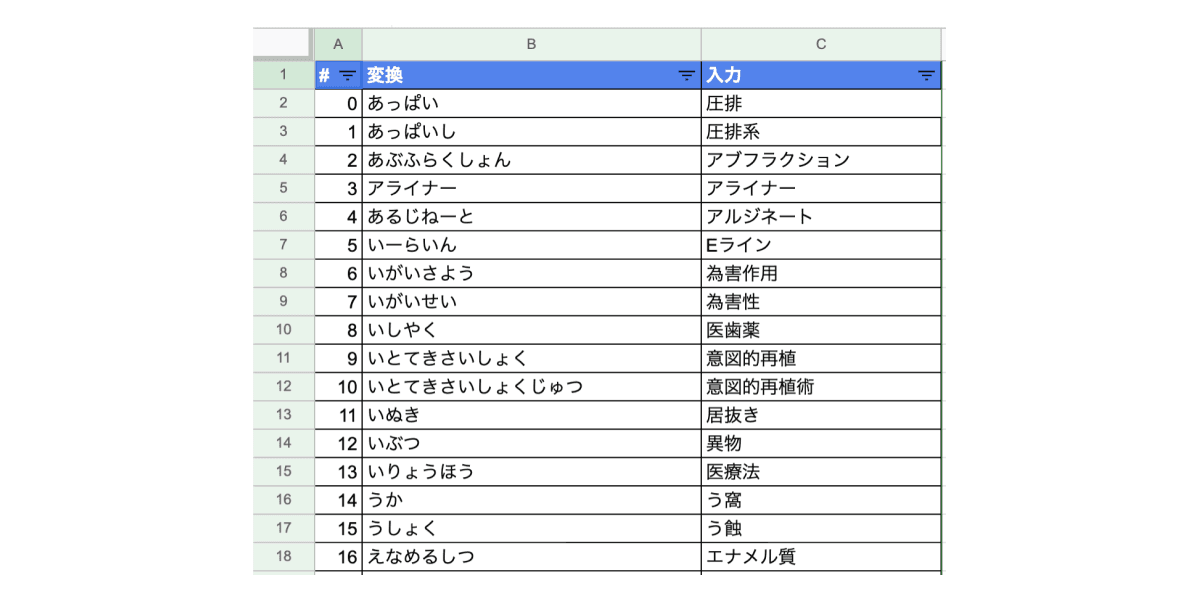Select cell あっぱい
Screen dimensions: 1200x600
pyautogui.click(x=532, y=103)
